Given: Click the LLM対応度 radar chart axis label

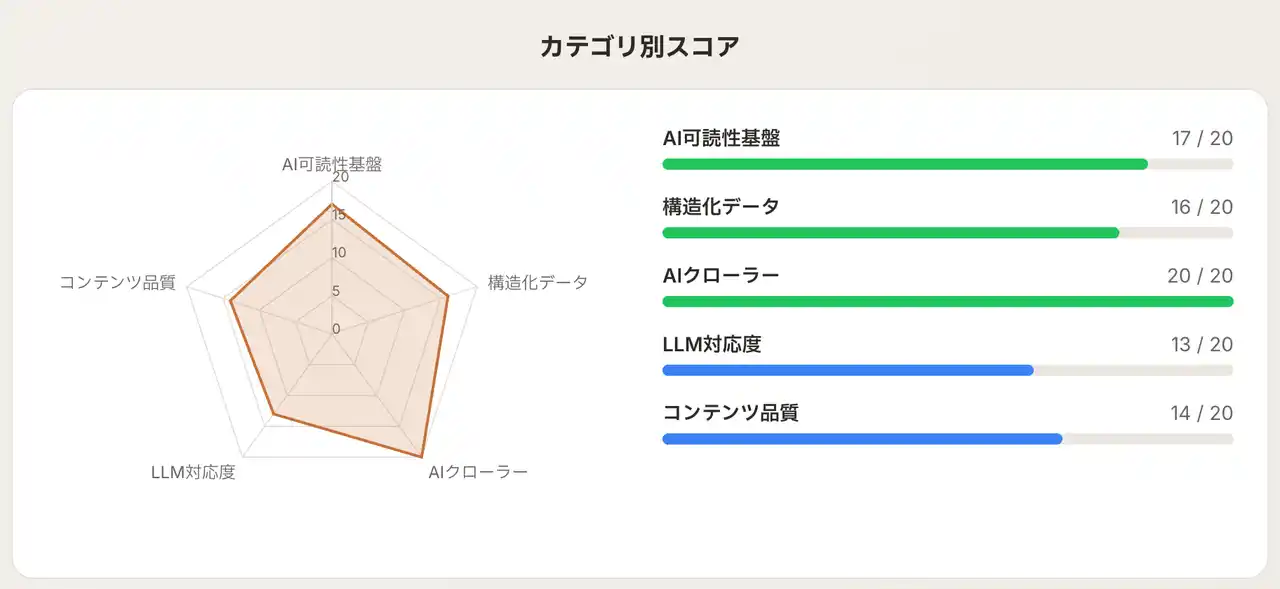Looking at the screenshot, I should pyautogui.click(x=193, y=472).
